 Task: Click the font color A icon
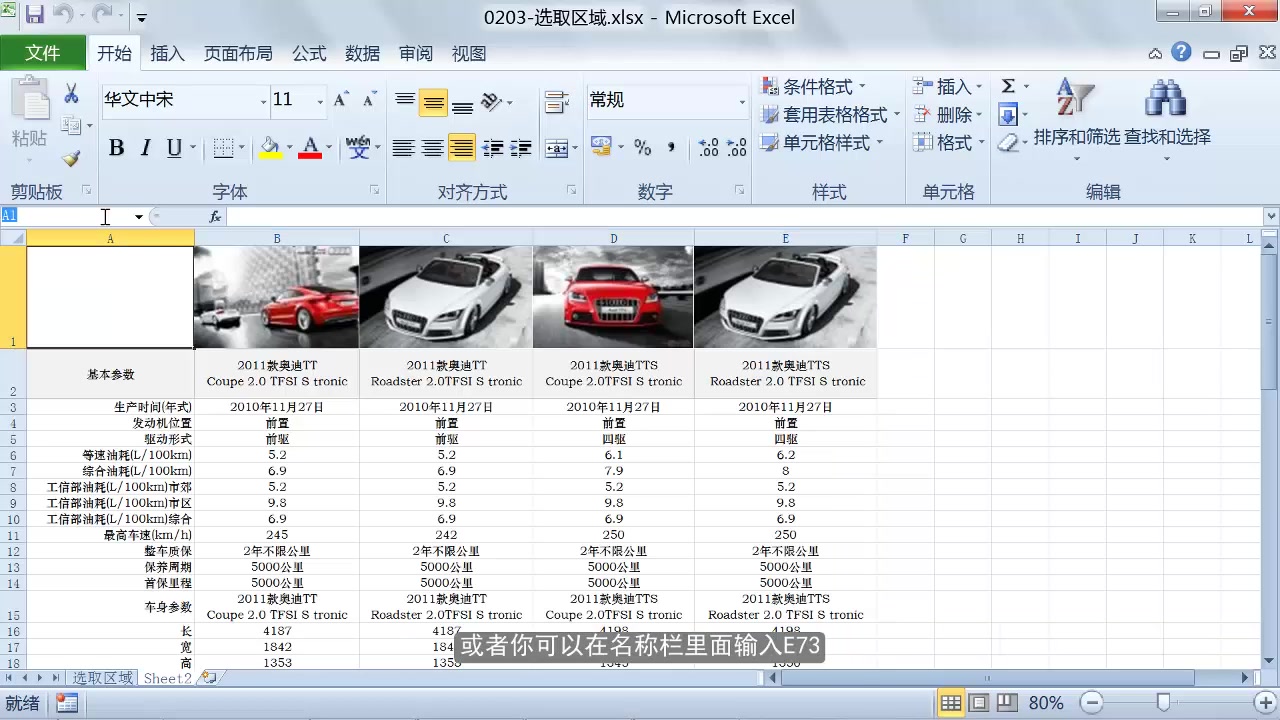(310, 148)
